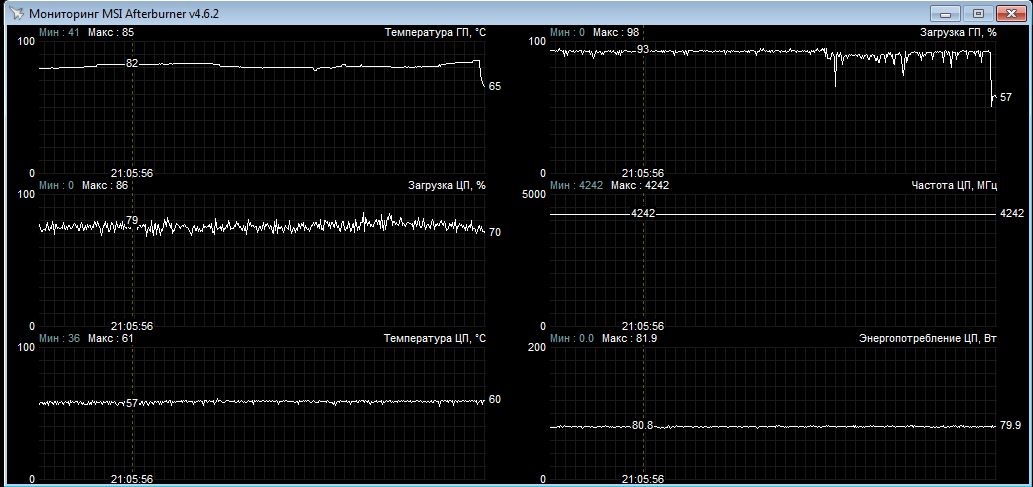Click timestamp 21:05:56 under CPU temperature graph
The image size is (1033, 487).
click(x=132, y=479)
